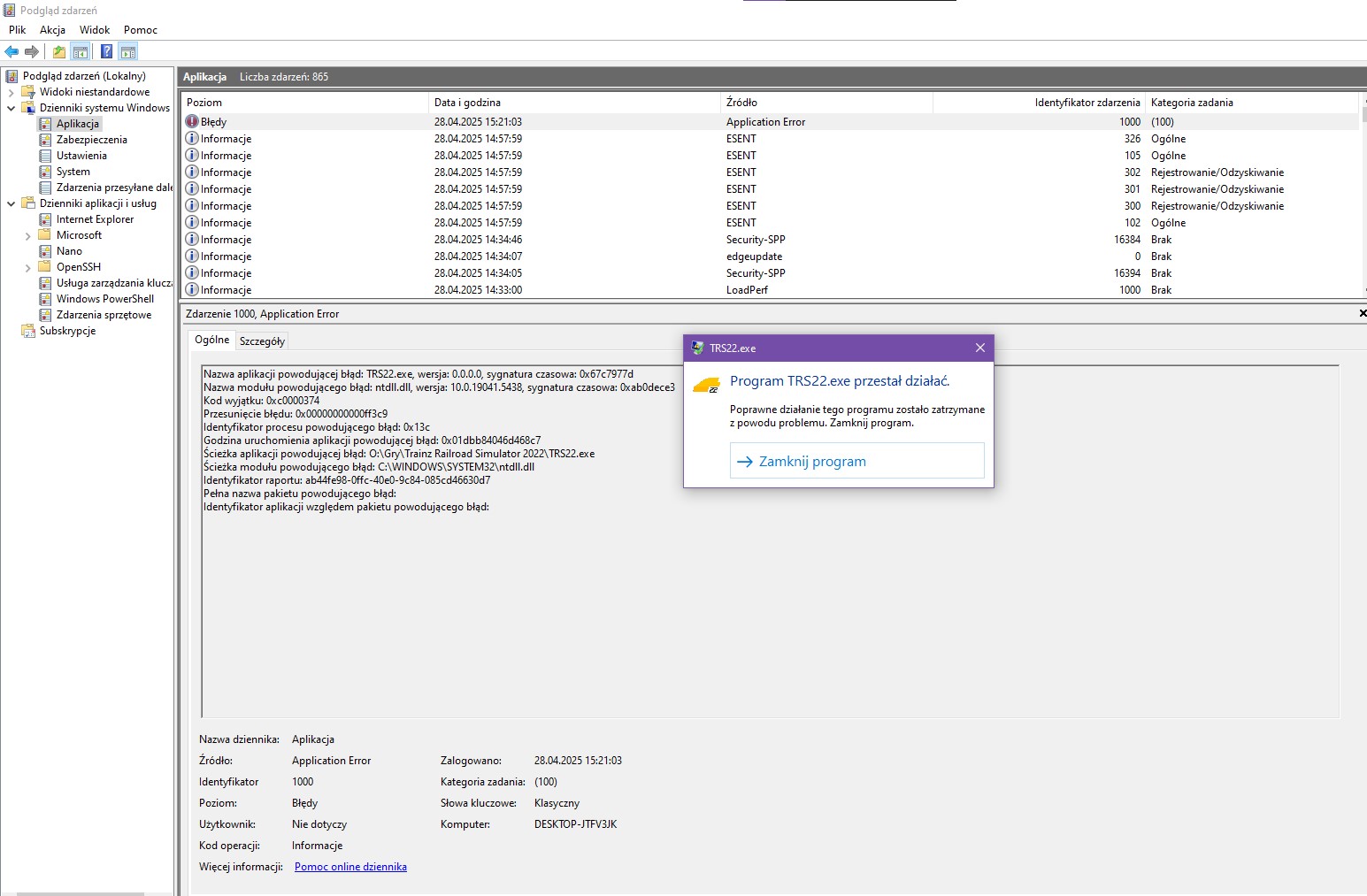
Task: Select the ESENT event with ID 326
Action: pyautogui.click(x=770, y=139)
